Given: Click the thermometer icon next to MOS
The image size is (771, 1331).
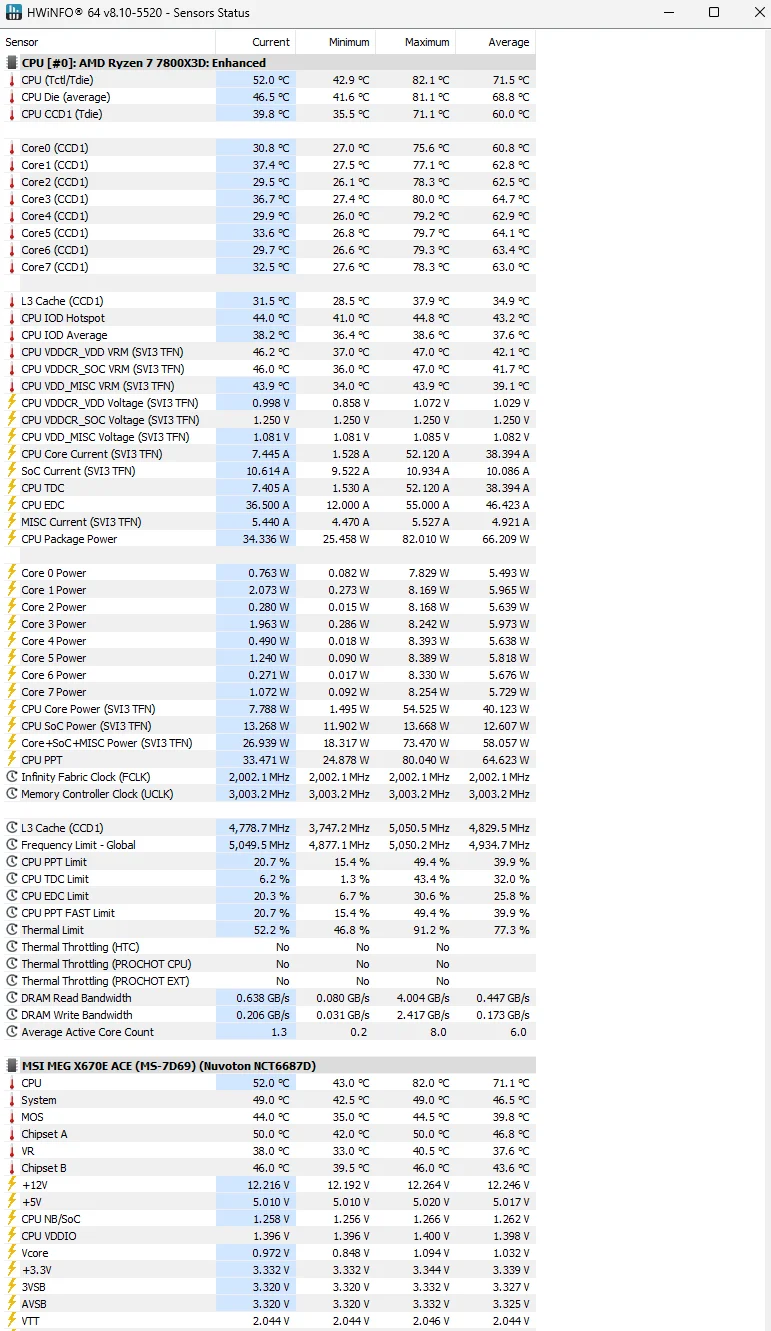Looking at the screenshot, I should (12, 1117).
